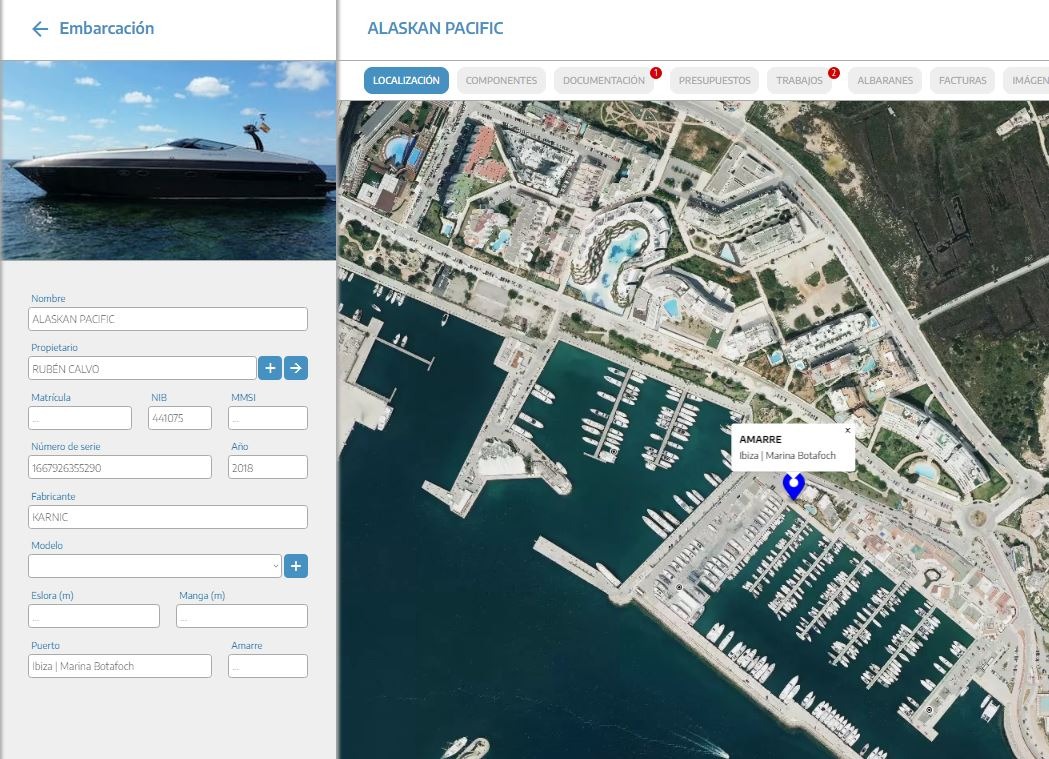
Task: Go to owner details arrow button
Action: click(296, 368)
